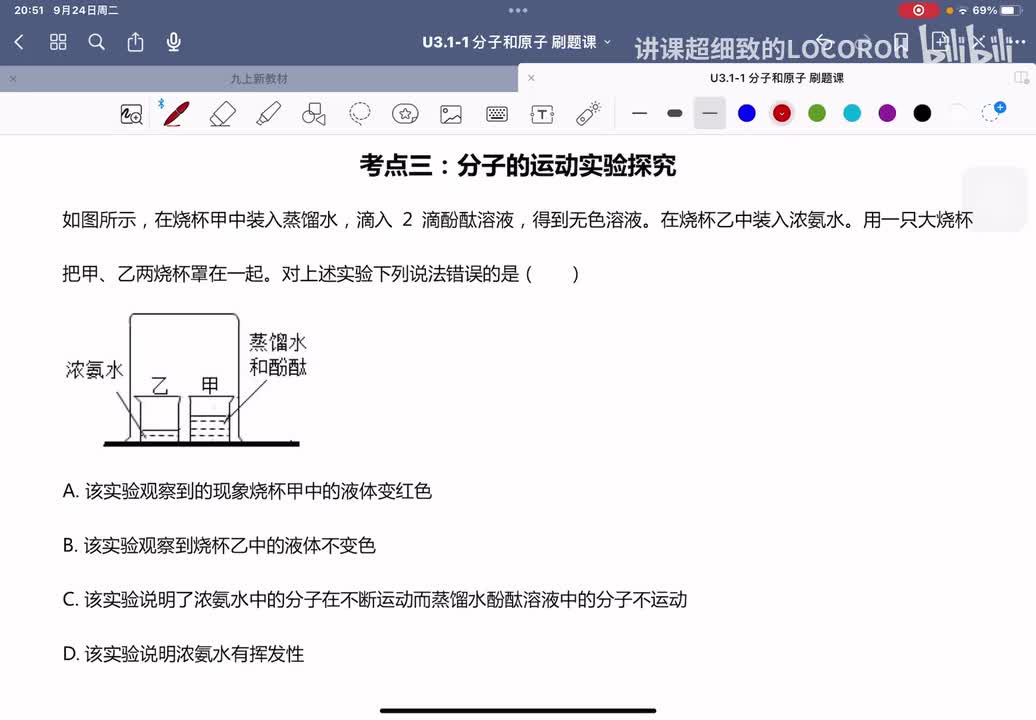Add a new color with the plus swatch

pyautogui.click(x=993, y=112)
